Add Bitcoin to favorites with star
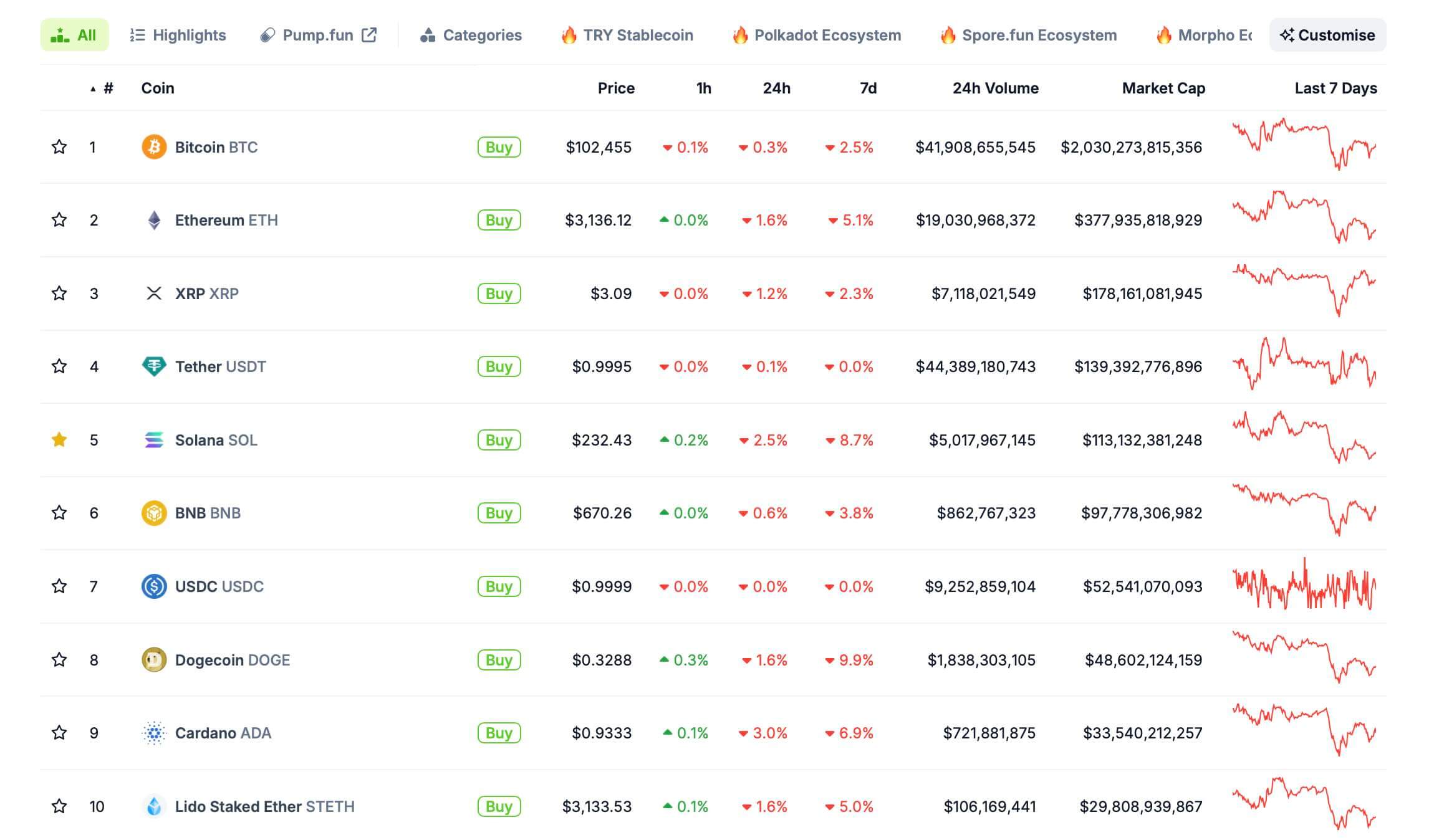The height and width of the screenshot is (840, 1429). [x=59, y=147]
